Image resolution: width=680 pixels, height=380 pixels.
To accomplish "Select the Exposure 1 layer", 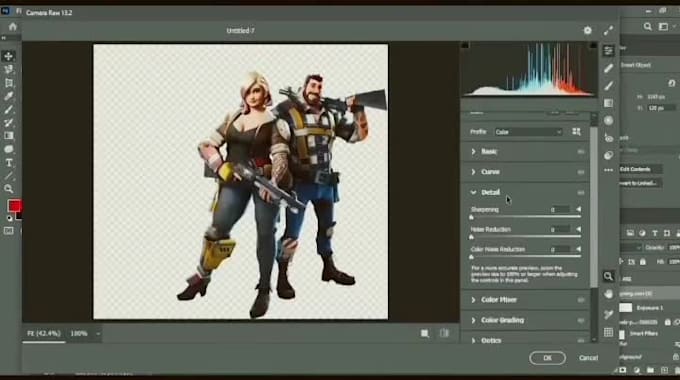I will (x=649, y=308).
